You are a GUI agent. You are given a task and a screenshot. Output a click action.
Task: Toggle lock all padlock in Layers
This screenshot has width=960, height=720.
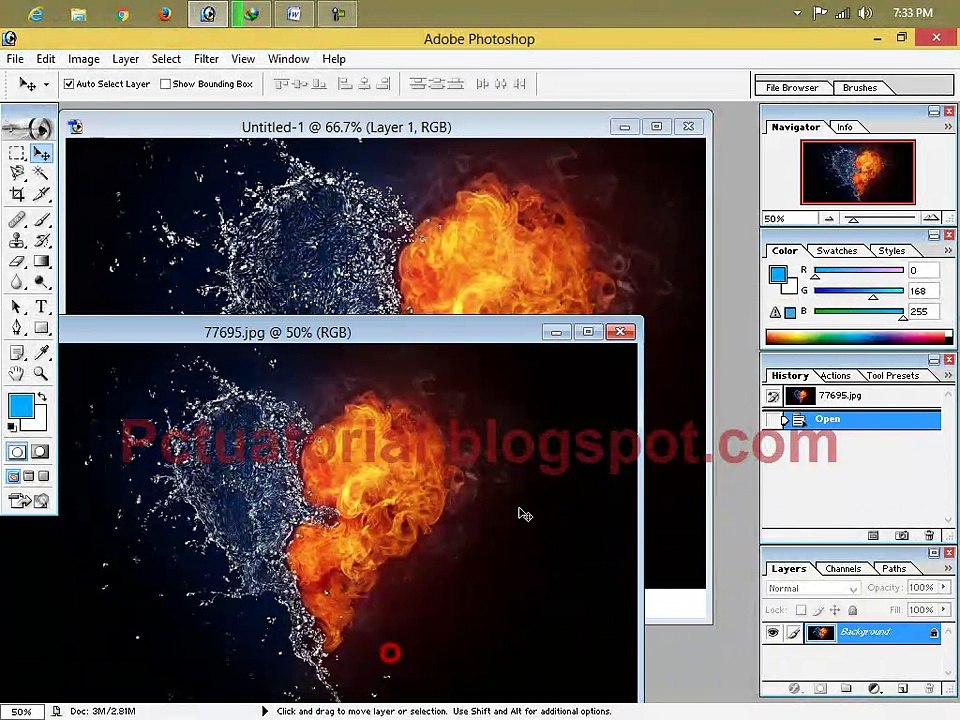[x=852, y=610]
